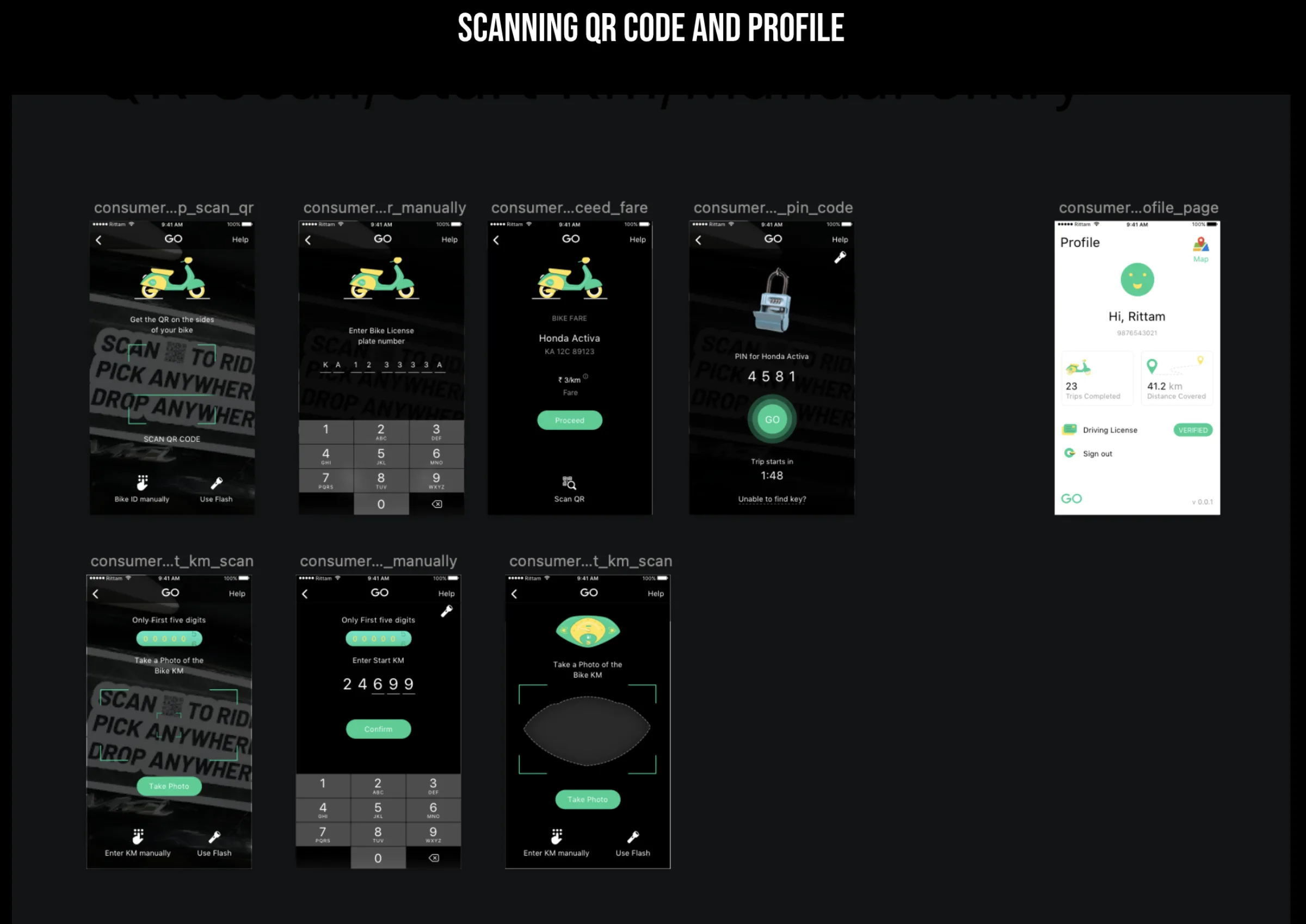Tap Take Photo on last km_scan screen
The height and width of the screenshot is (924, 1306).
click(588, 799)
